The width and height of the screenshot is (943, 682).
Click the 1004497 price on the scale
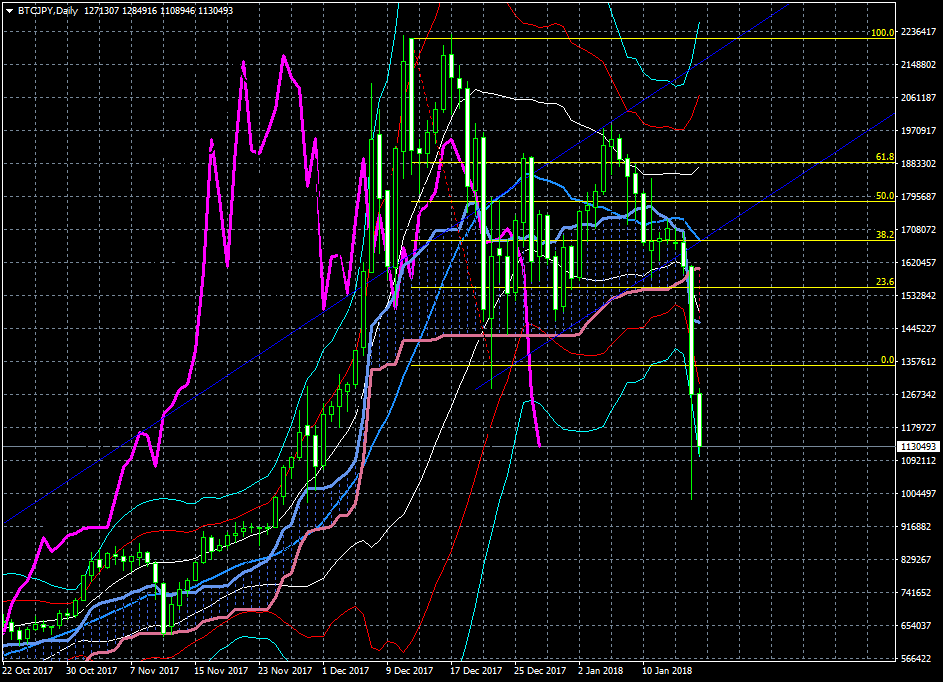pyautogui.click(x=919, y=494)
